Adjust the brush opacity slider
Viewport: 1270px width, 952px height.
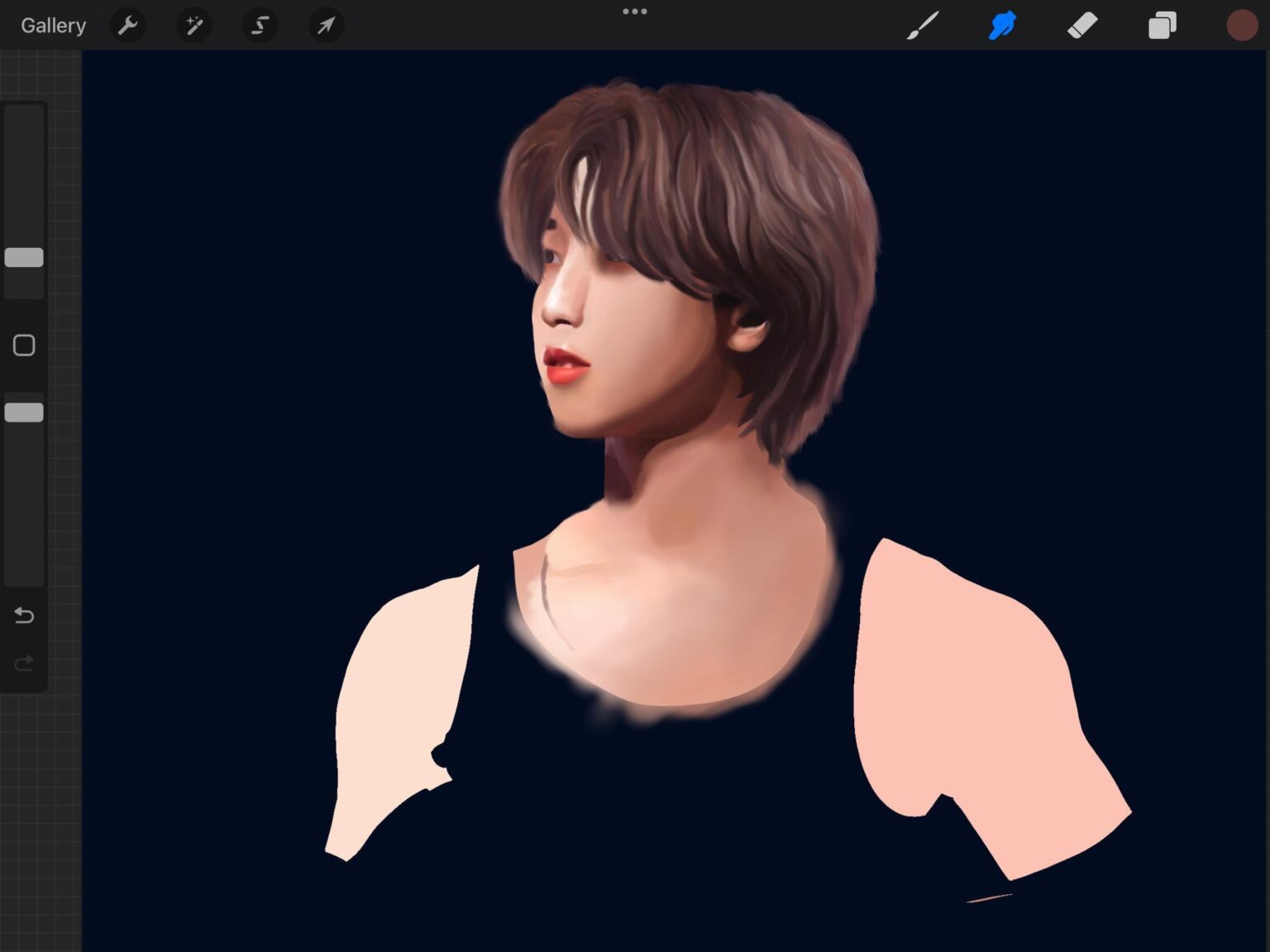(x=23, y=411)
